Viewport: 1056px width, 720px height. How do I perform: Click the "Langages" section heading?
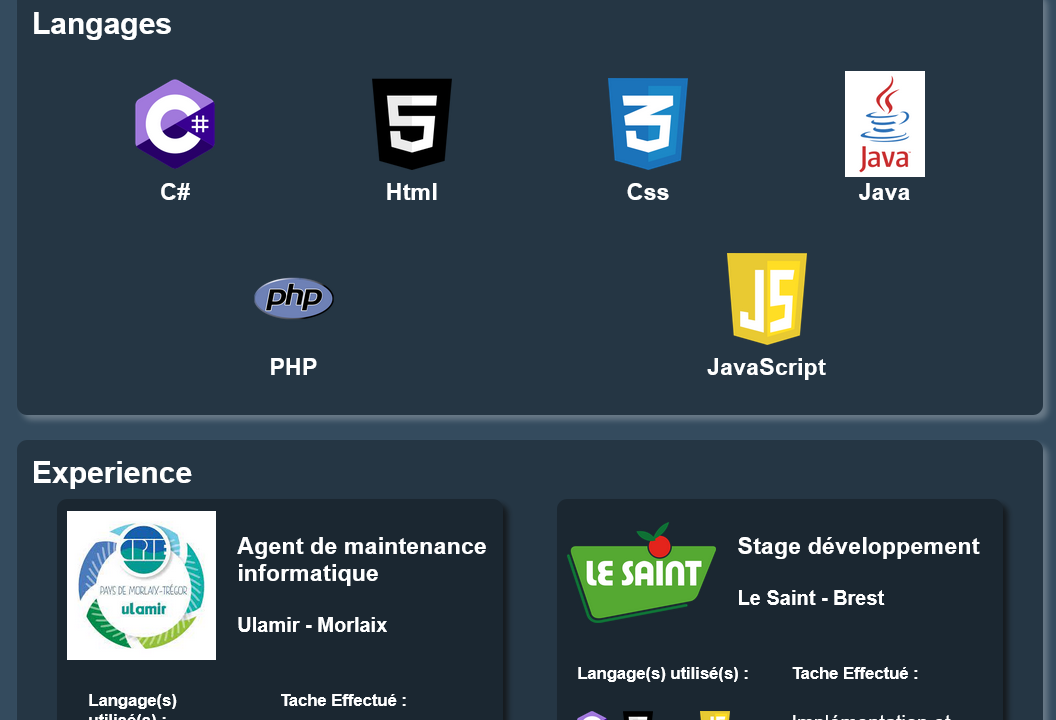[102, 25]
